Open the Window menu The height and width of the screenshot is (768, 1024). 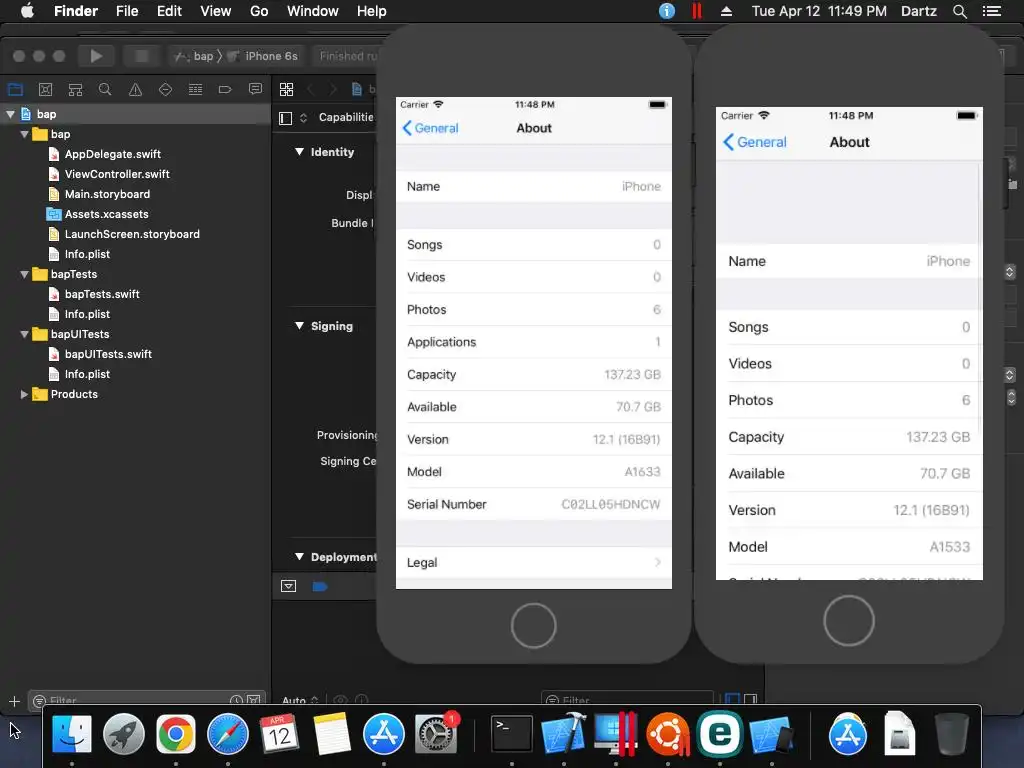tap(312, 11)
